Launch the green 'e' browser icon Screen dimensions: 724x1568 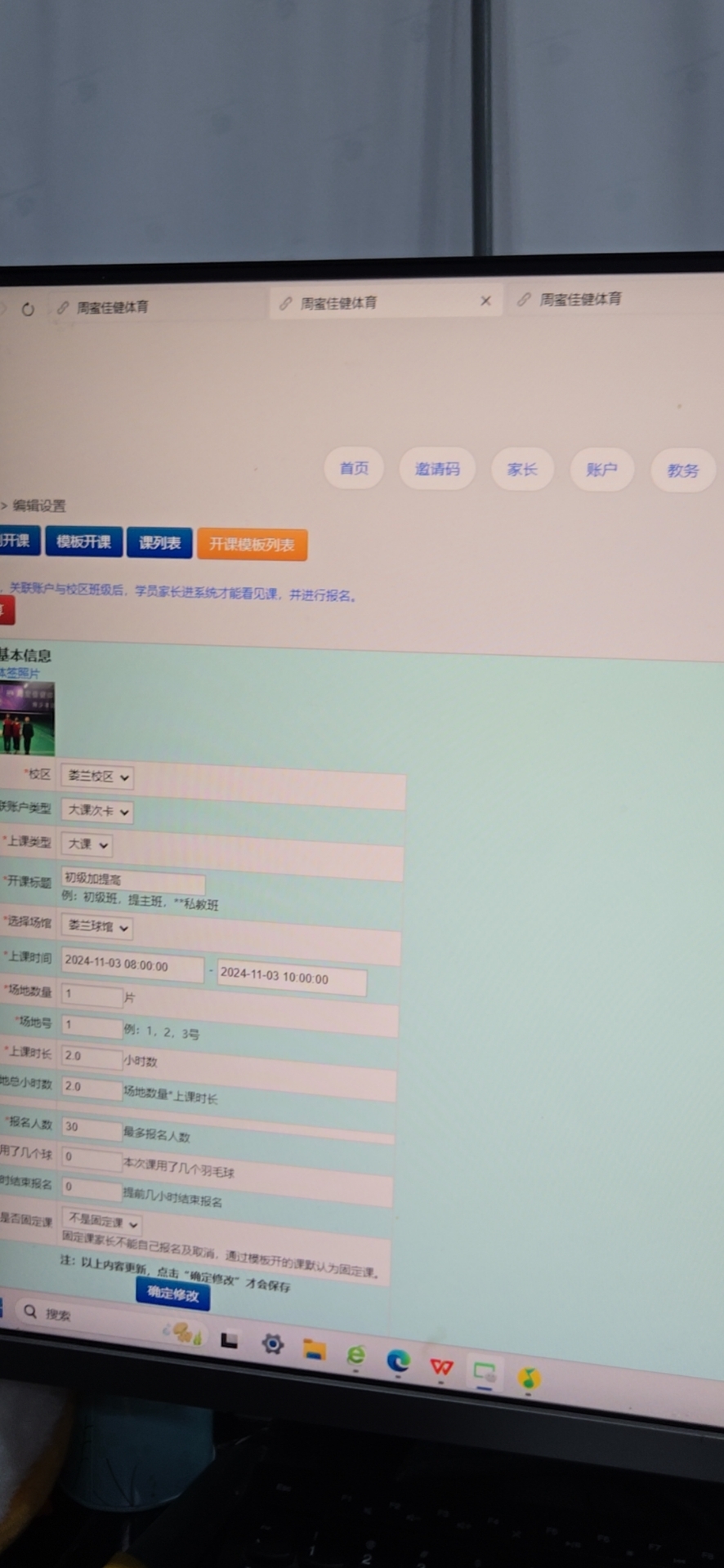[355, 1356]
